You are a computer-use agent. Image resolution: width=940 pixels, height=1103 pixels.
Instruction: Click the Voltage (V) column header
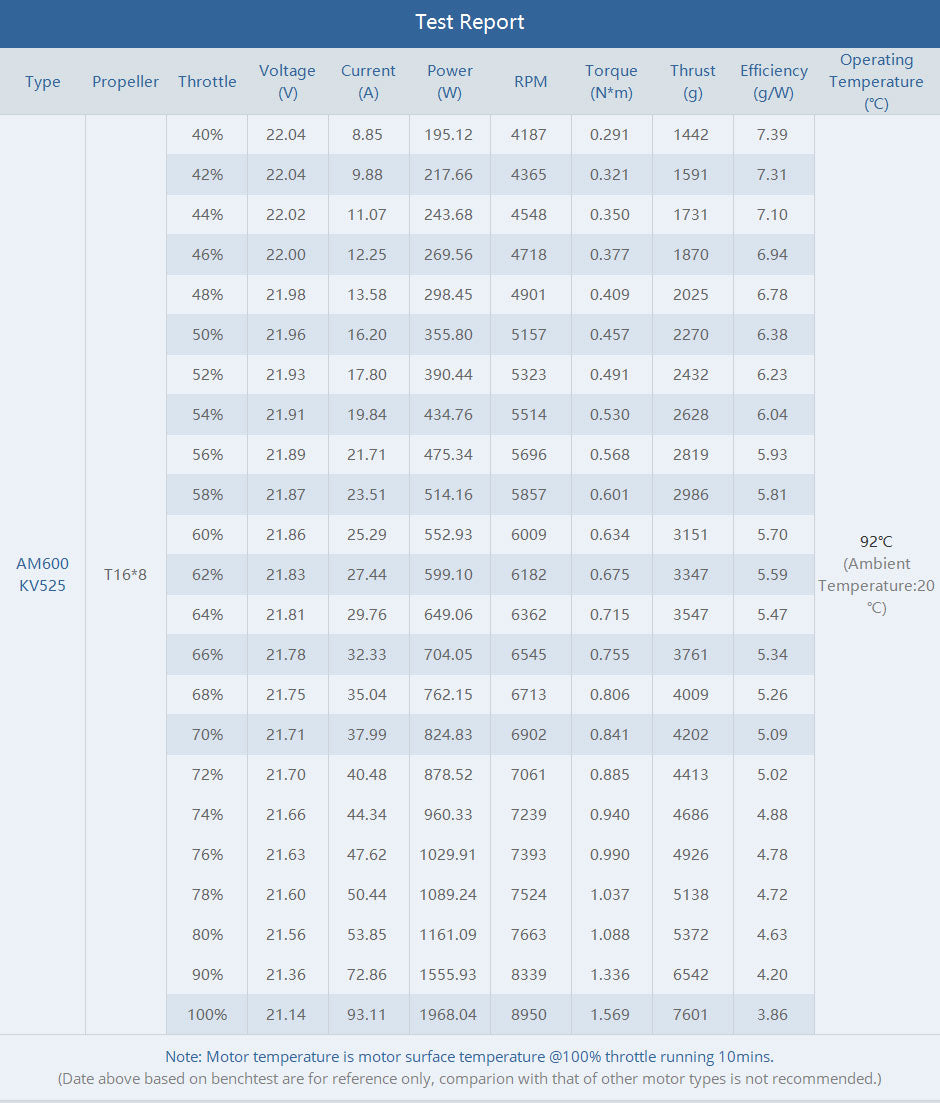[x=287, y=82]
